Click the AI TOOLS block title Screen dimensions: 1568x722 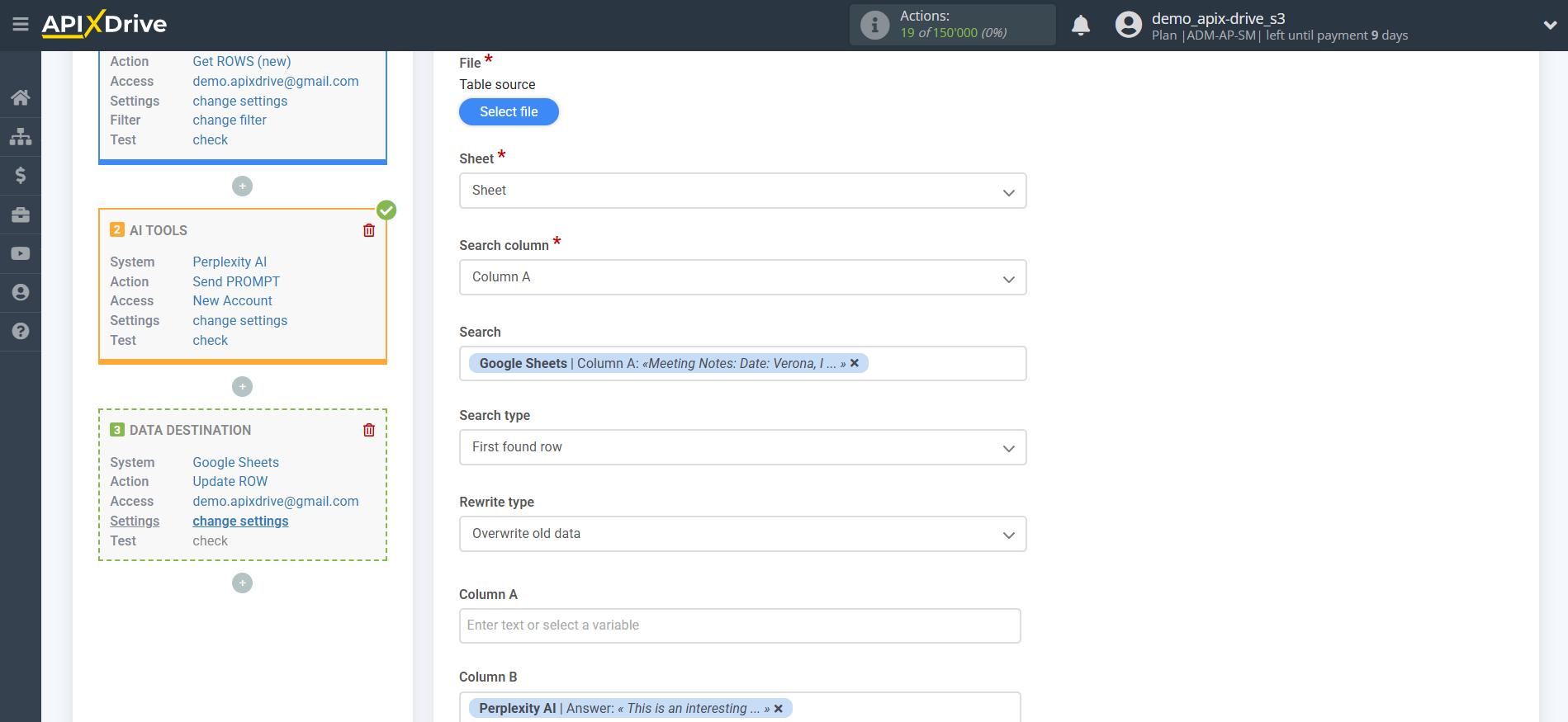(x=159, y=230)
